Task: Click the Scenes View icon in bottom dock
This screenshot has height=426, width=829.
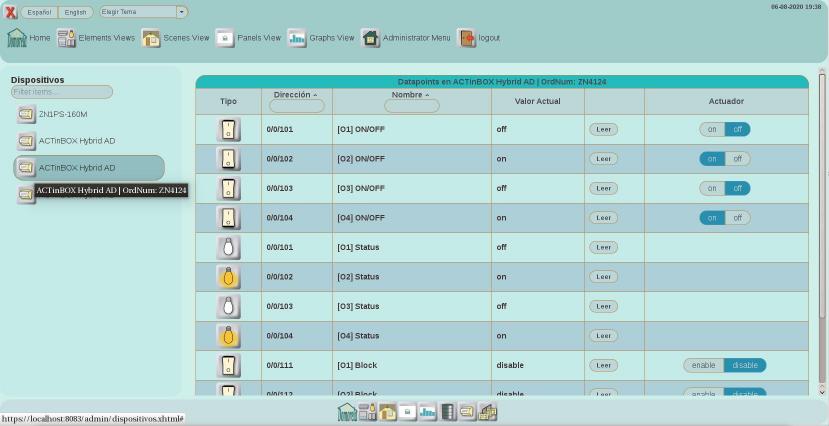Action: pyautogui.click(x=388, y=412)
